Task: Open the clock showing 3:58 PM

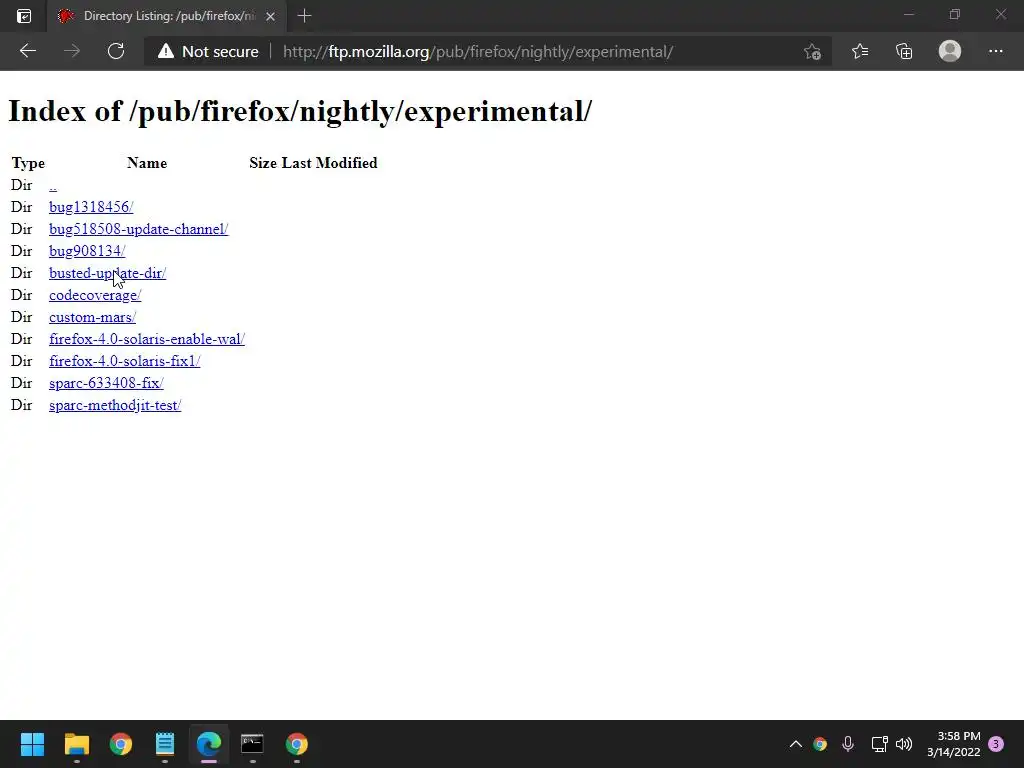Action: coord(953,744)
